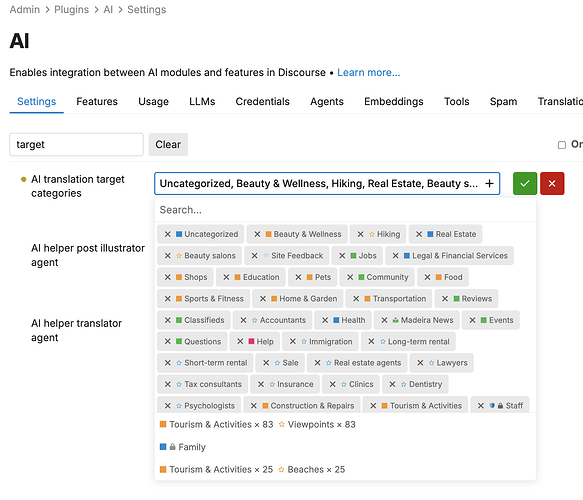Image resolution: width=583 pixels, height=500 pixels.
Task: Remove the Help category chip
Action: tap(240, 341)
